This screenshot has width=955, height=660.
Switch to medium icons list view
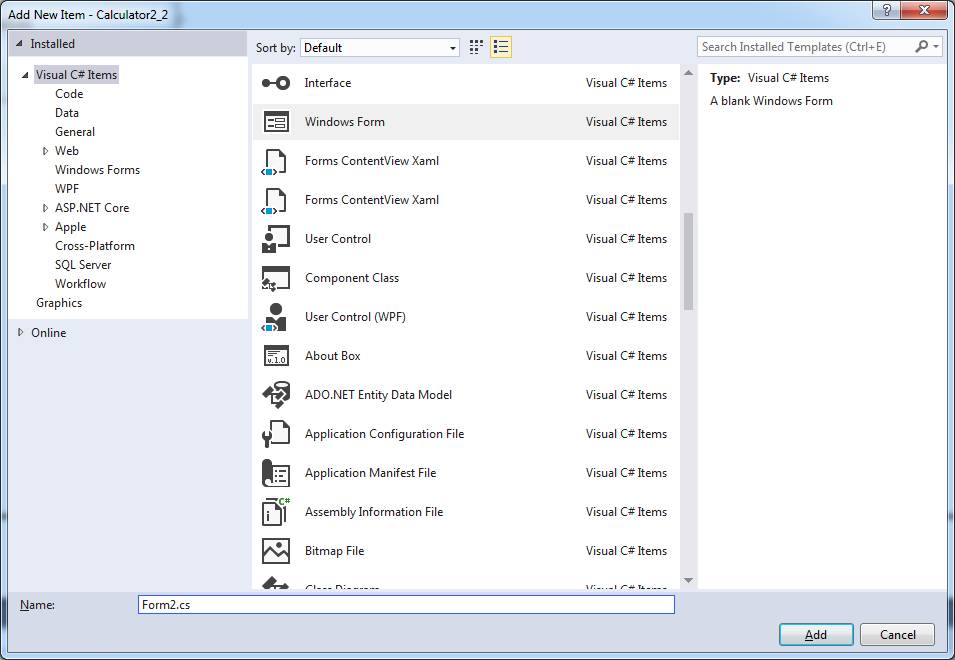point(501,47)
